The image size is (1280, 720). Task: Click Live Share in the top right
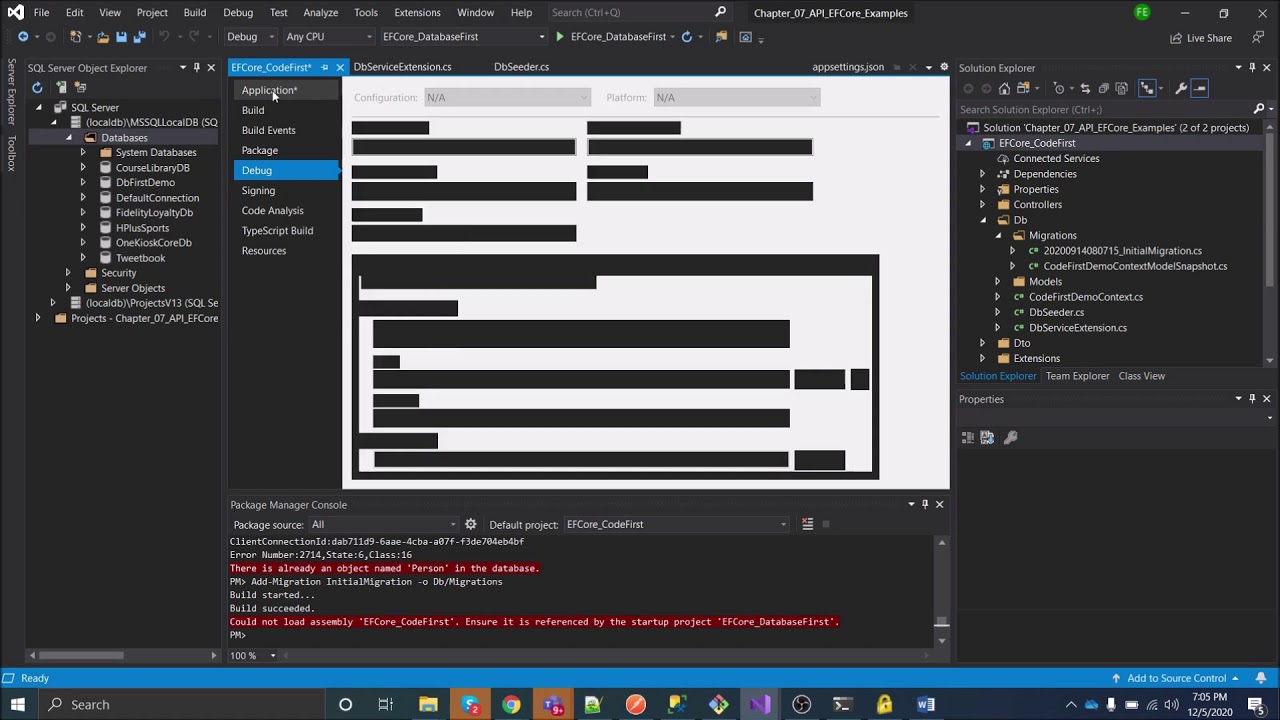(x=1201, y=38)
